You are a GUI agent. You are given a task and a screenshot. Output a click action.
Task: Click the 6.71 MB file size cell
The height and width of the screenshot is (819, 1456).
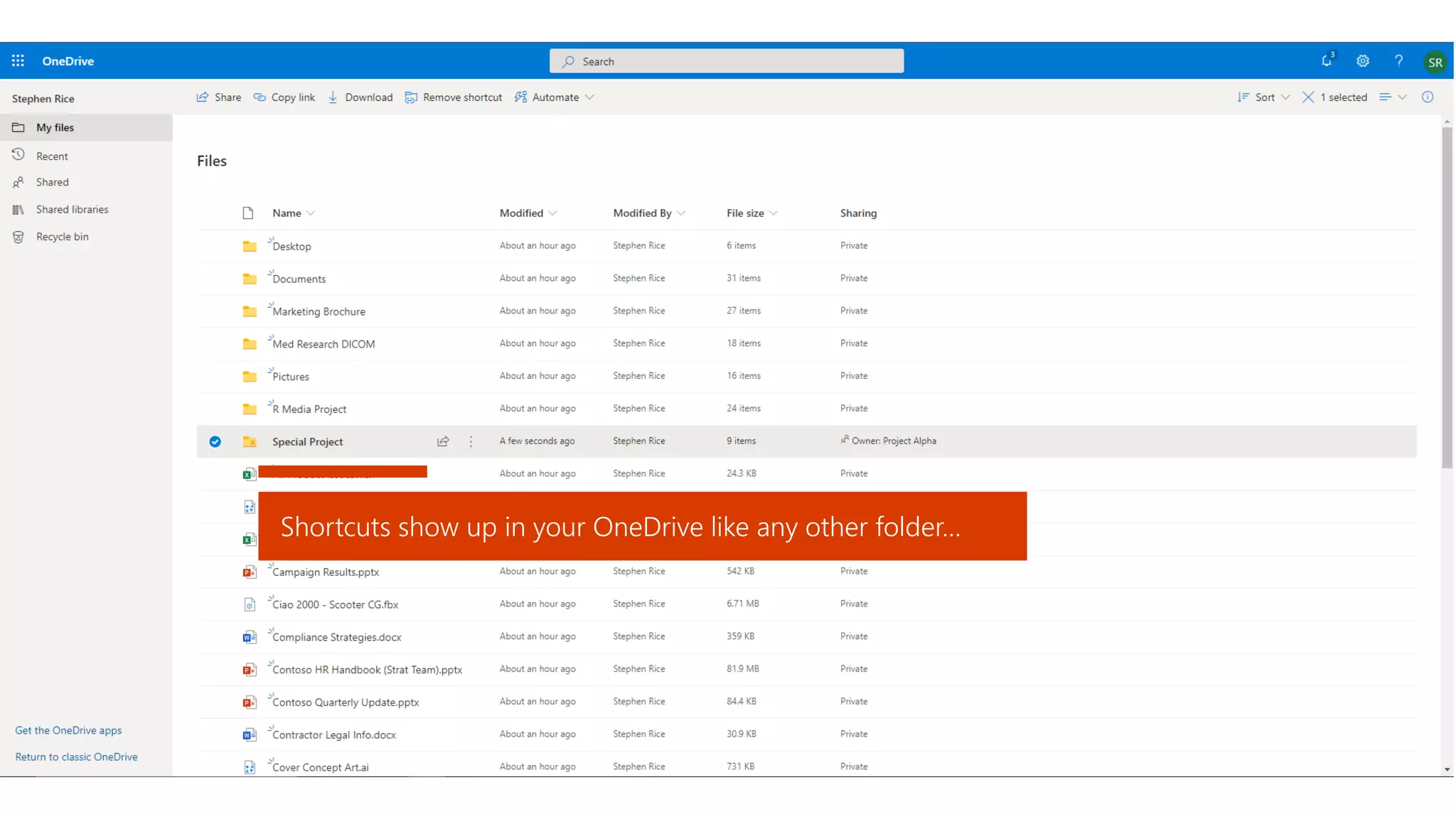point(743,604)
